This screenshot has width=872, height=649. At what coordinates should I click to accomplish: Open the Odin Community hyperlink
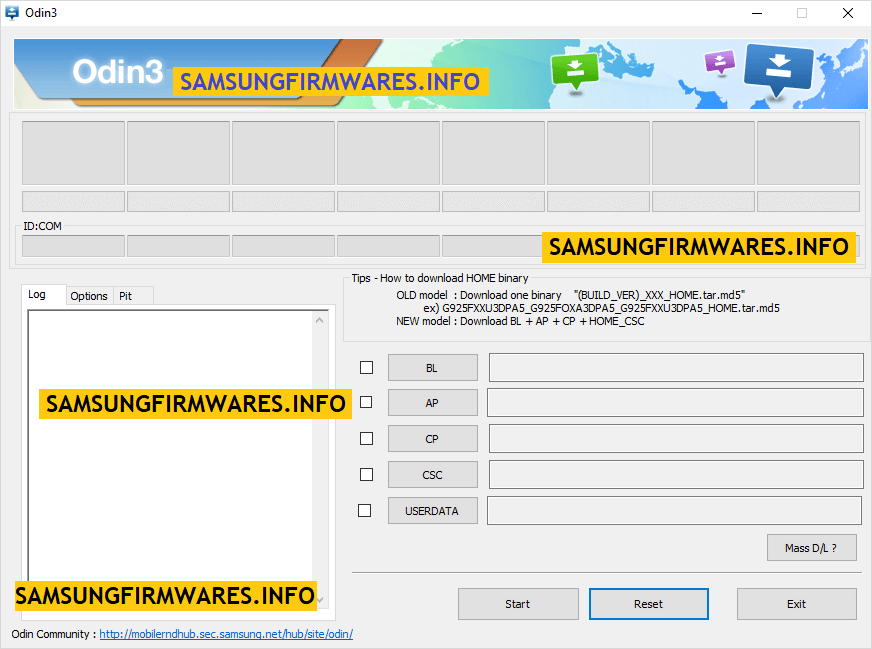click(226, 634)
